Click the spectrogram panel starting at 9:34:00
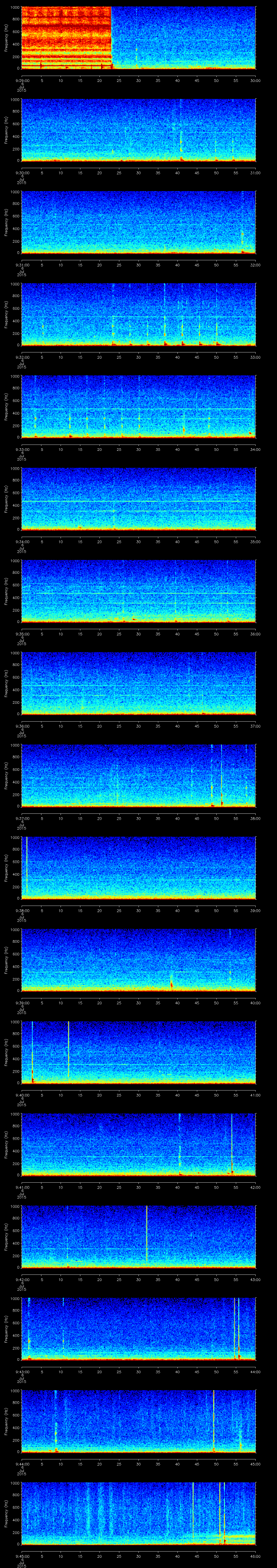This screenshot has height=1568, width=277. (138, 499)
